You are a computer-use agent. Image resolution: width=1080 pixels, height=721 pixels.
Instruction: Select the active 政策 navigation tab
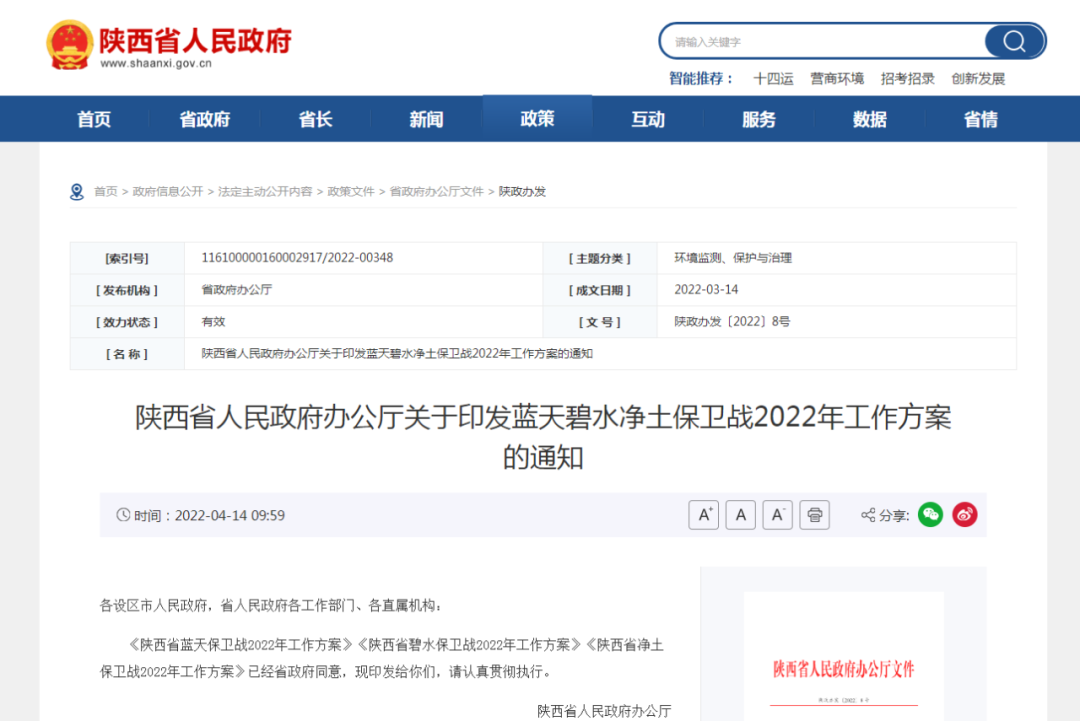tap(537, 118)
